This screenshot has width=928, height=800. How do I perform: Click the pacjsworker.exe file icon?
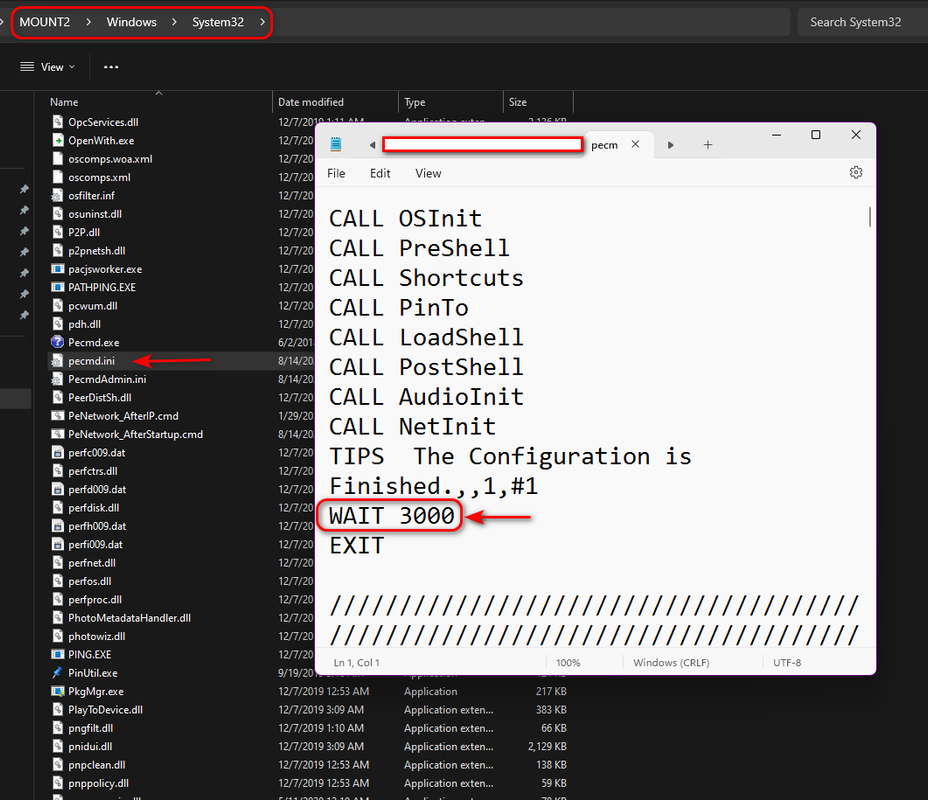[x=57, y=269]
